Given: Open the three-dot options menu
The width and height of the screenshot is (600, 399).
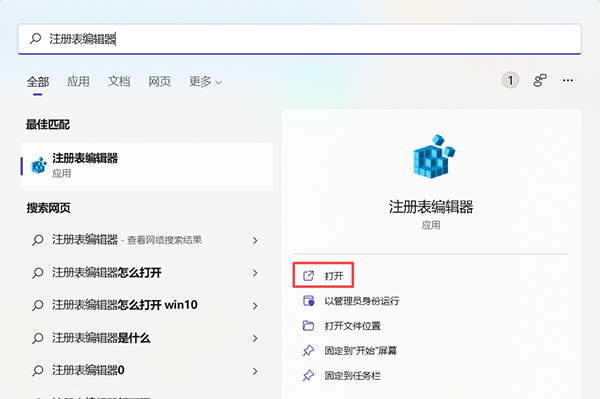Looking at the screenshot, I should (568, 80).
